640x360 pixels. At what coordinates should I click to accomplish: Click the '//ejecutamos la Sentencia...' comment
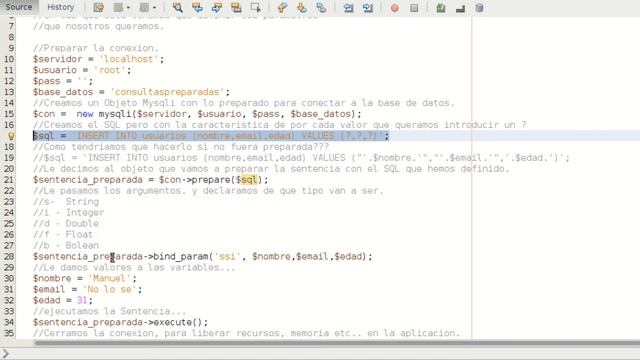(x=109, y=311)
